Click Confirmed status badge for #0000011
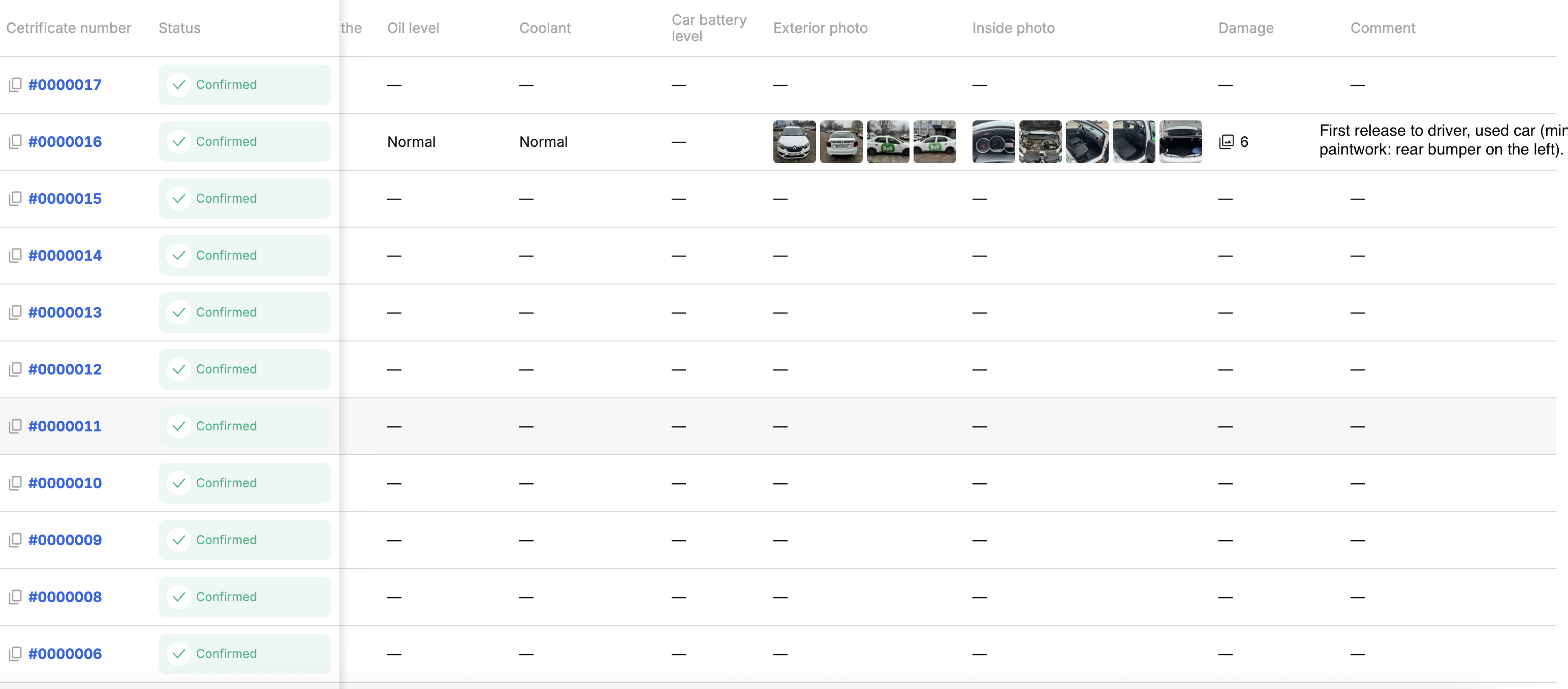 [245, 426]
